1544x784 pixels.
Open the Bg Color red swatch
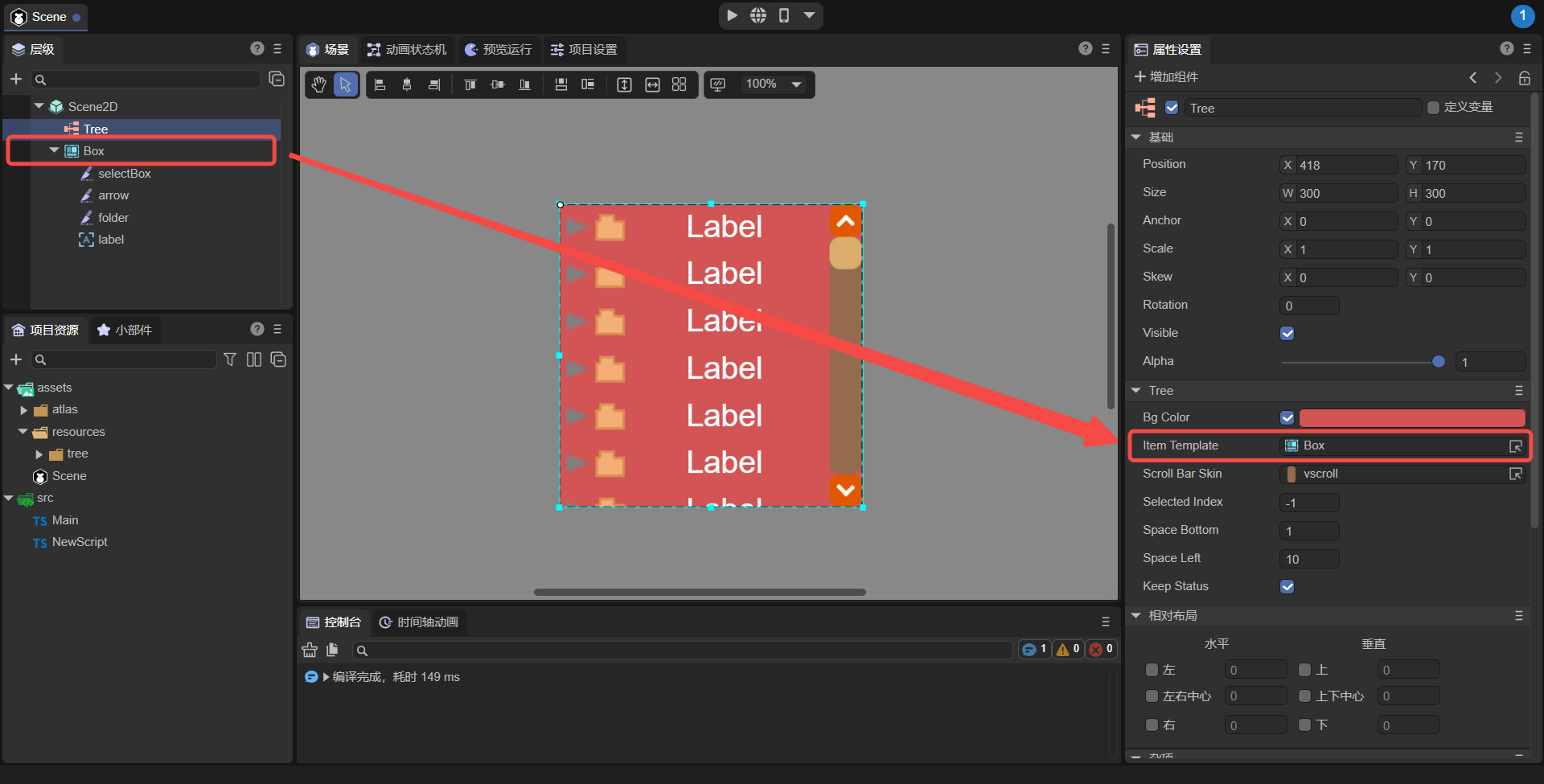(1411, 418)
